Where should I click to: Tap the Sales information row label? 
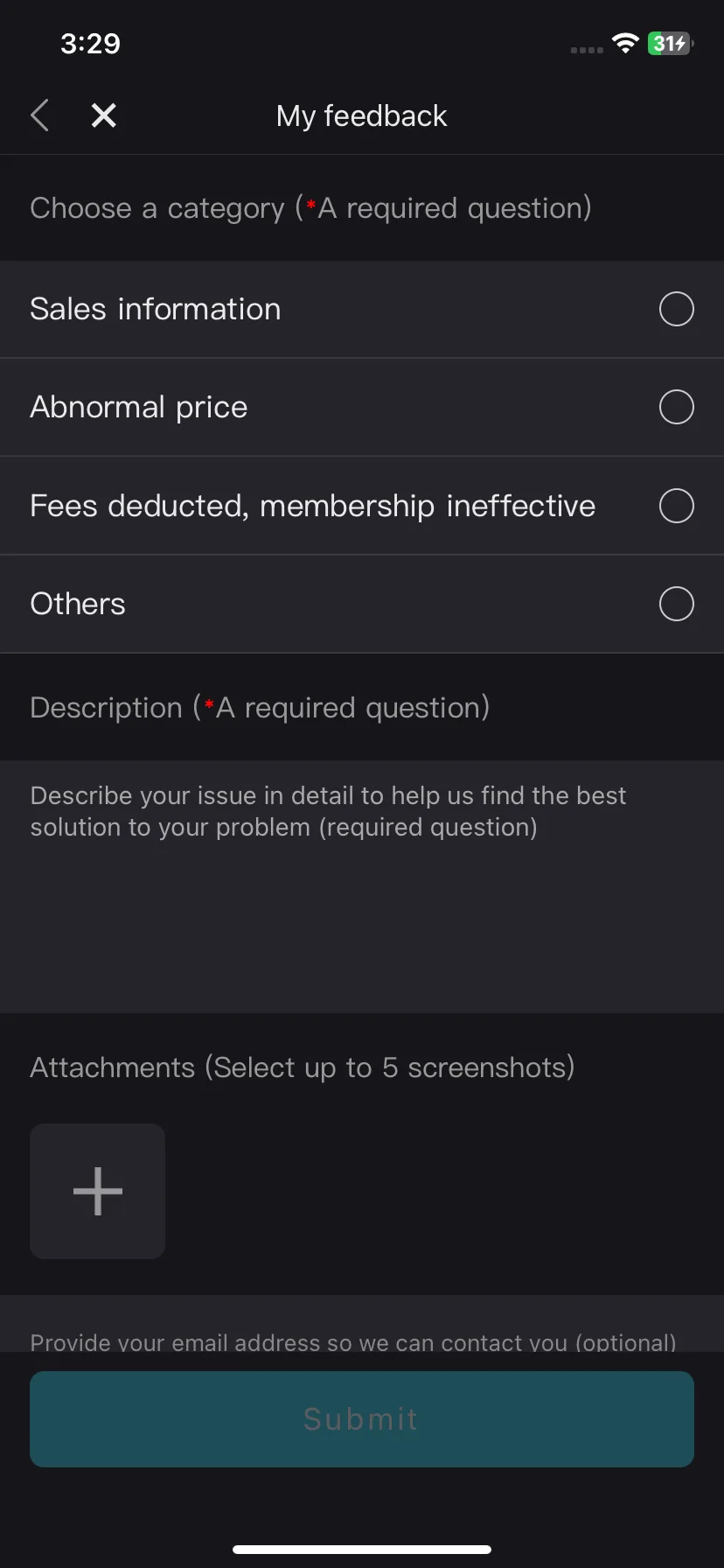point(156,309)
